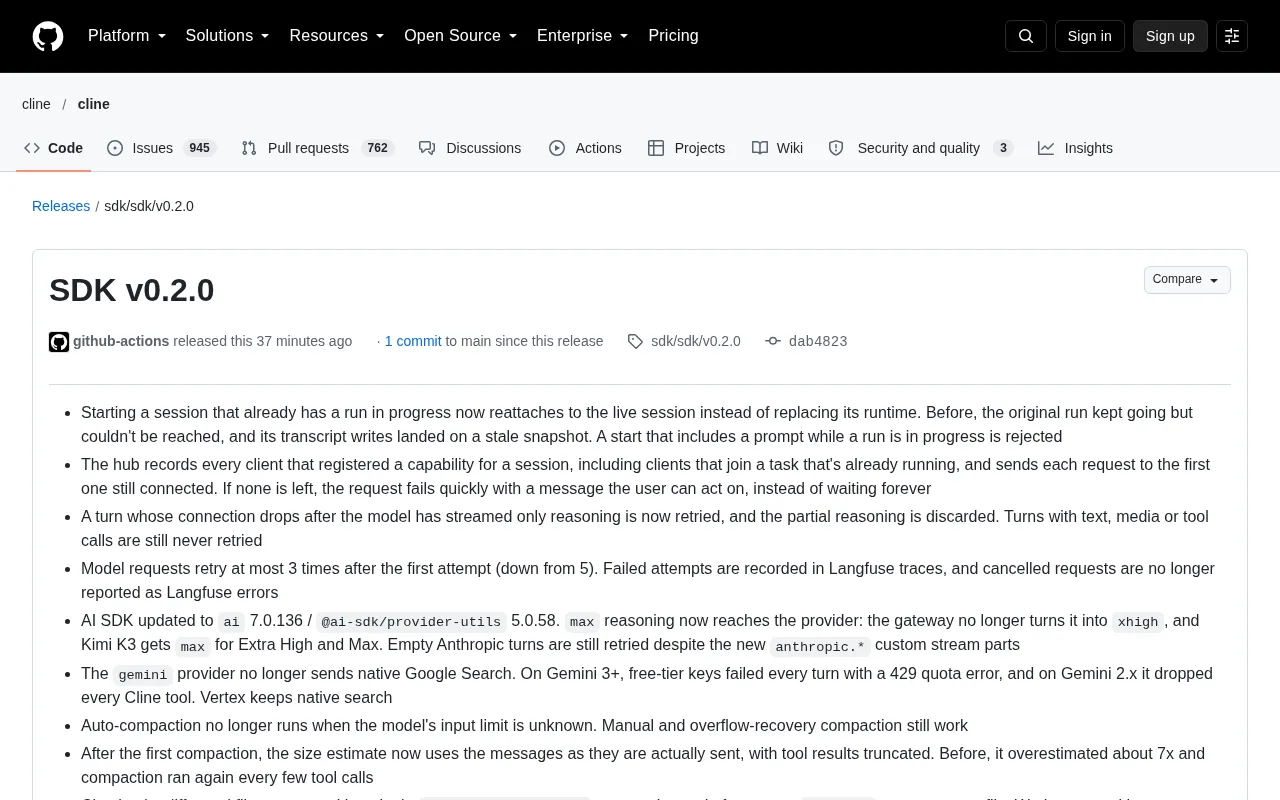Open the appearance settings icon button
This screenshot has height=800, width=1280.
click(1232, 36)
